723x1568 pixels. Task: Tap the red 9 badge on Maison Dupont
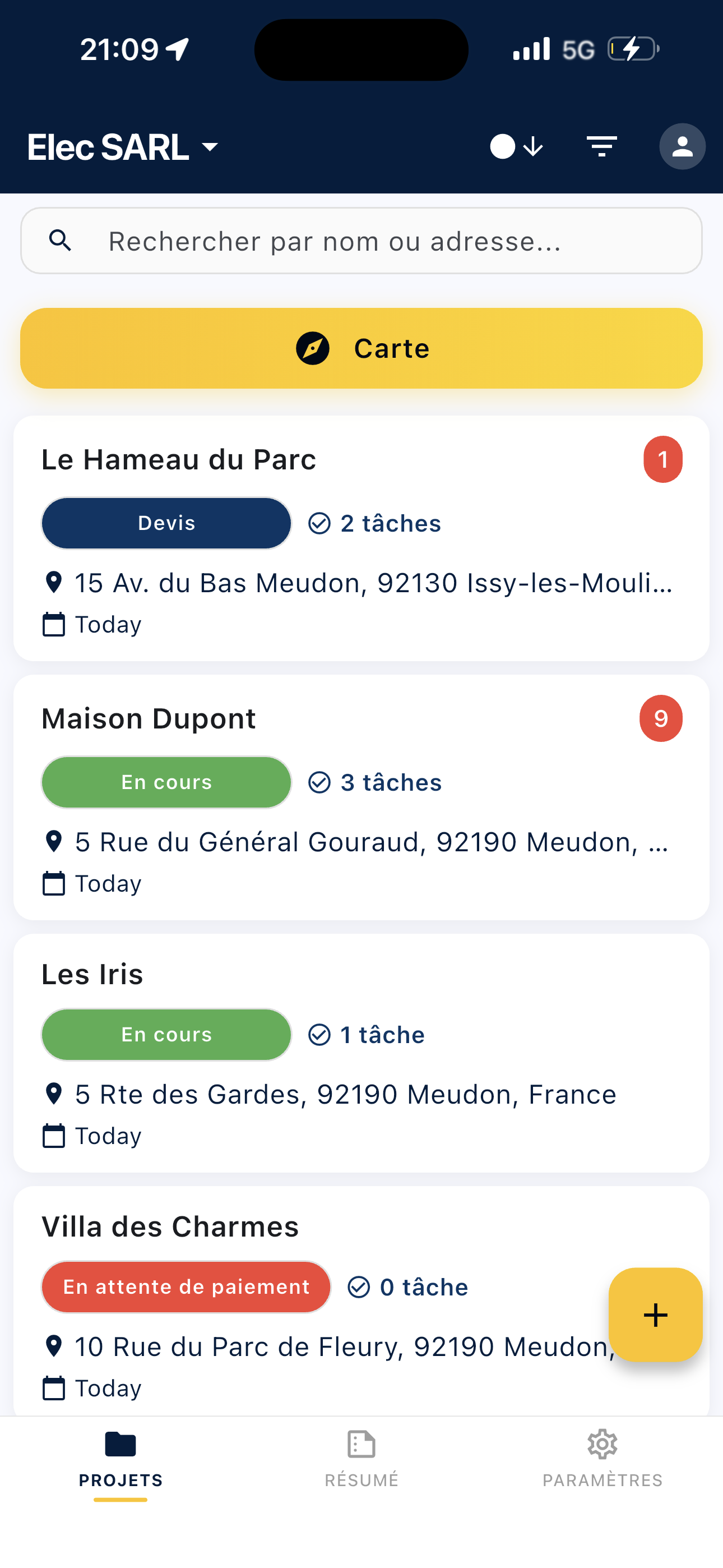pyautogui.click(x=660, y=718)
